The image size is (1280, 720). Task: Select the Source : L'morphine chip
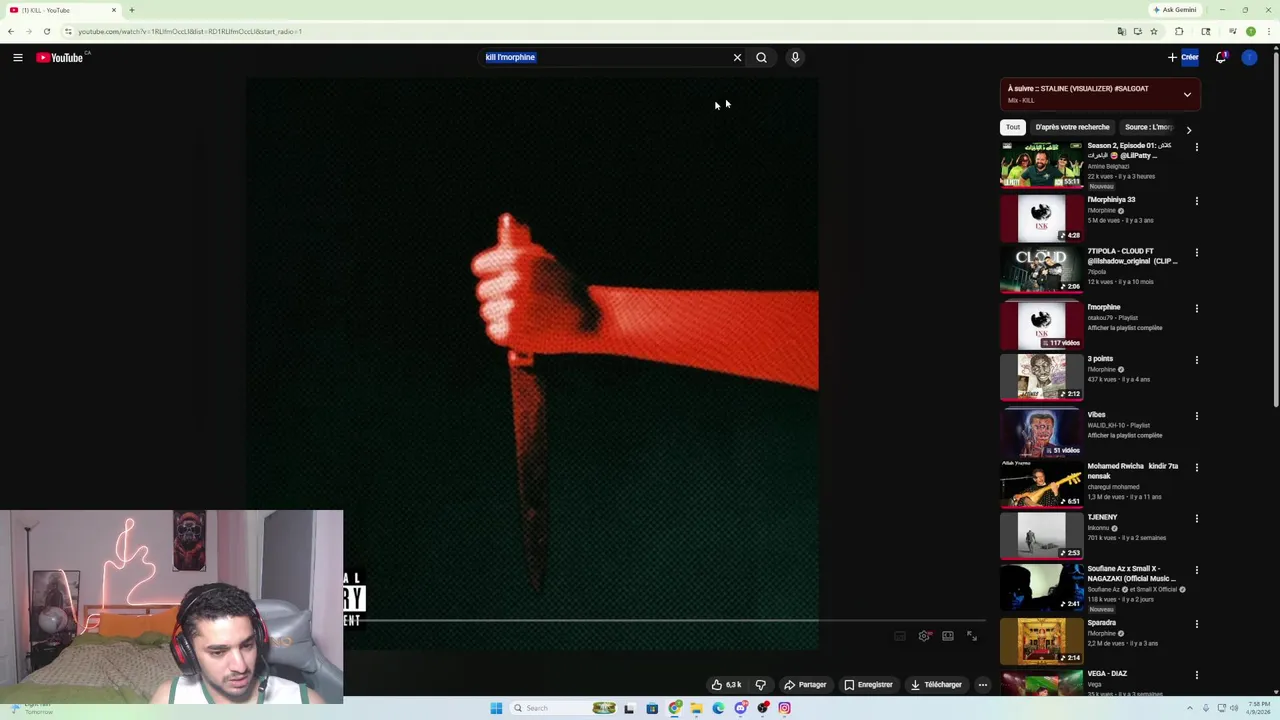coord(1148,127)
